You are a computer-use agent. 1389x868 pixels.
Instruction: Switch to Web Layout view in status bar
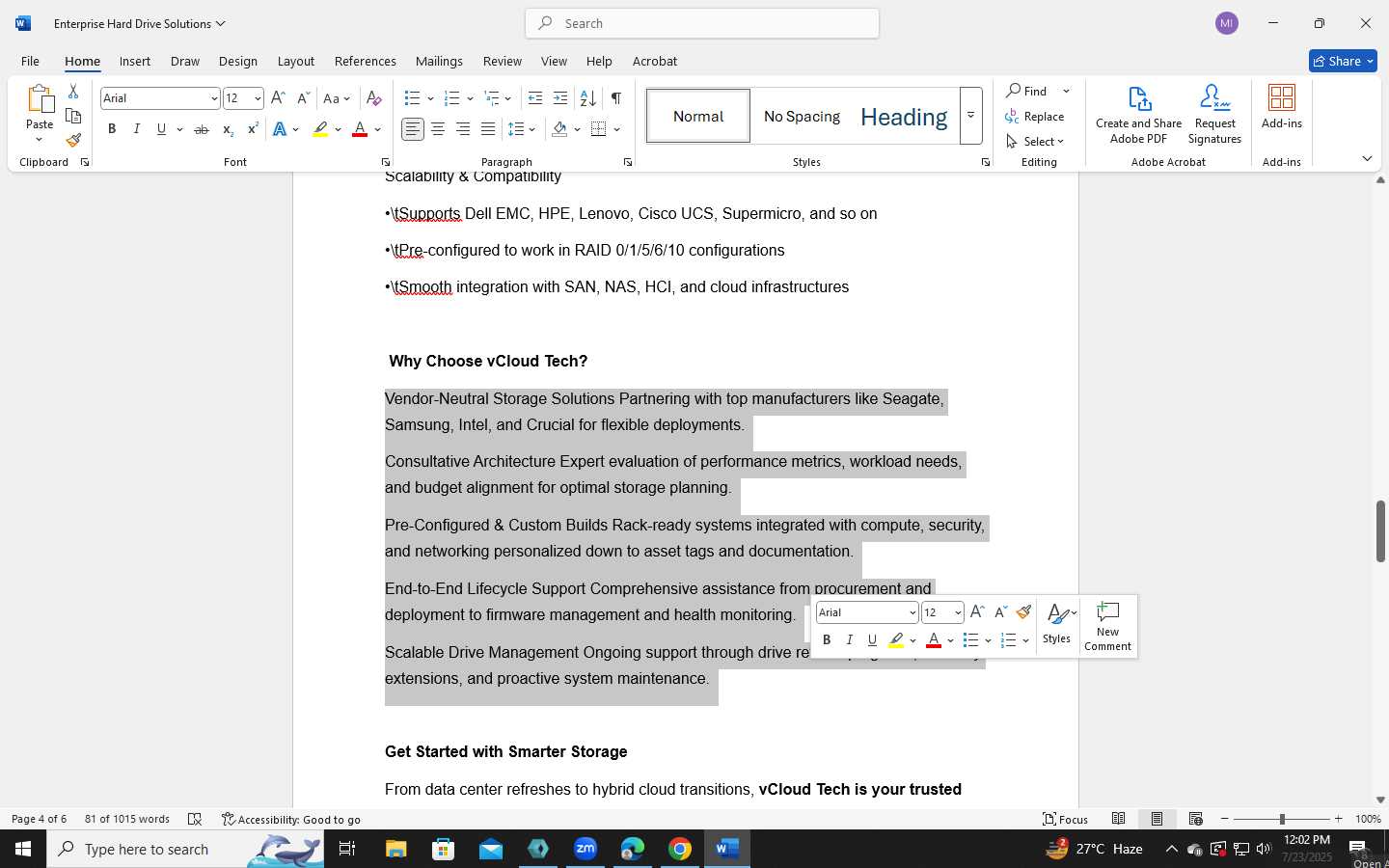[1195, 819]
